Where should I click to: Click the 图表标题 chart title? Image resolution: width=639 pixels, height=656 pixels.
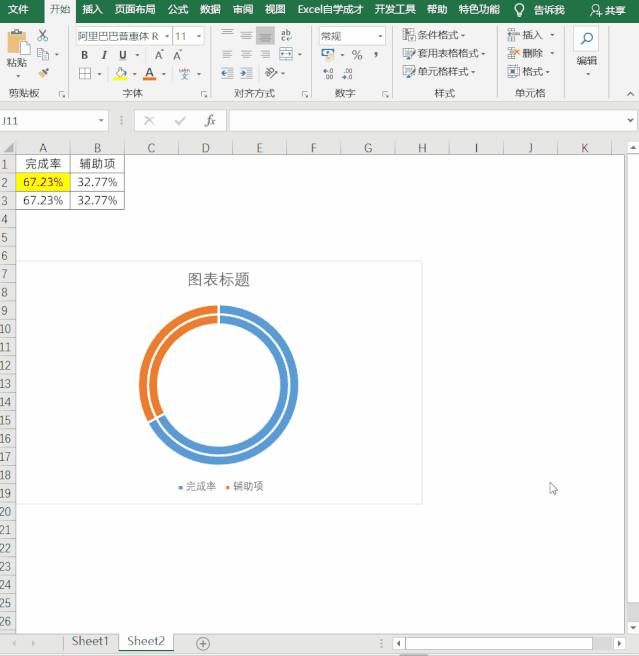[x=219, y=280]
